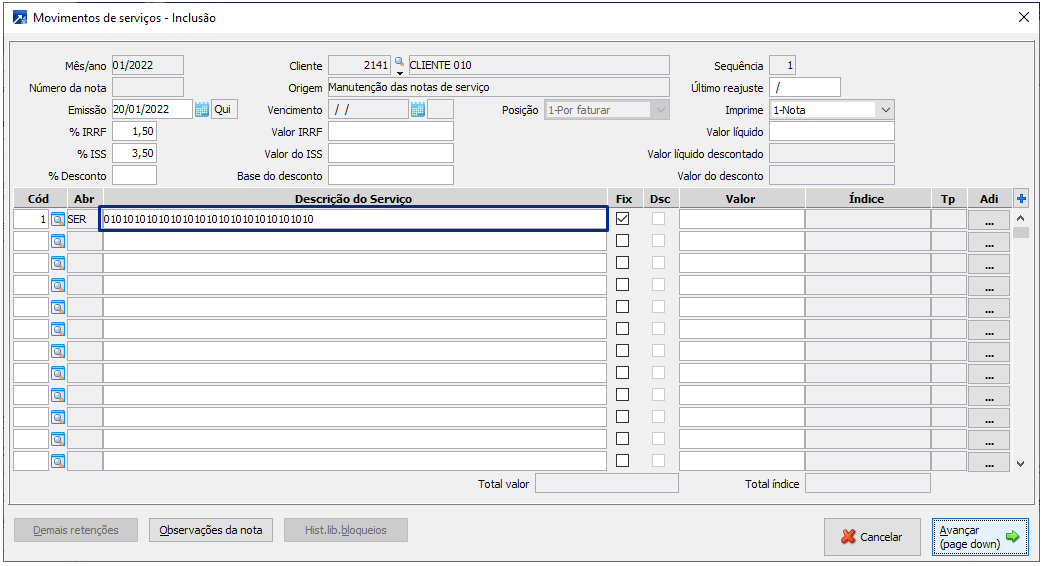1043x566 pixels.
Task: Click the Cliente code field 2141
Action: tap(360, 65)
